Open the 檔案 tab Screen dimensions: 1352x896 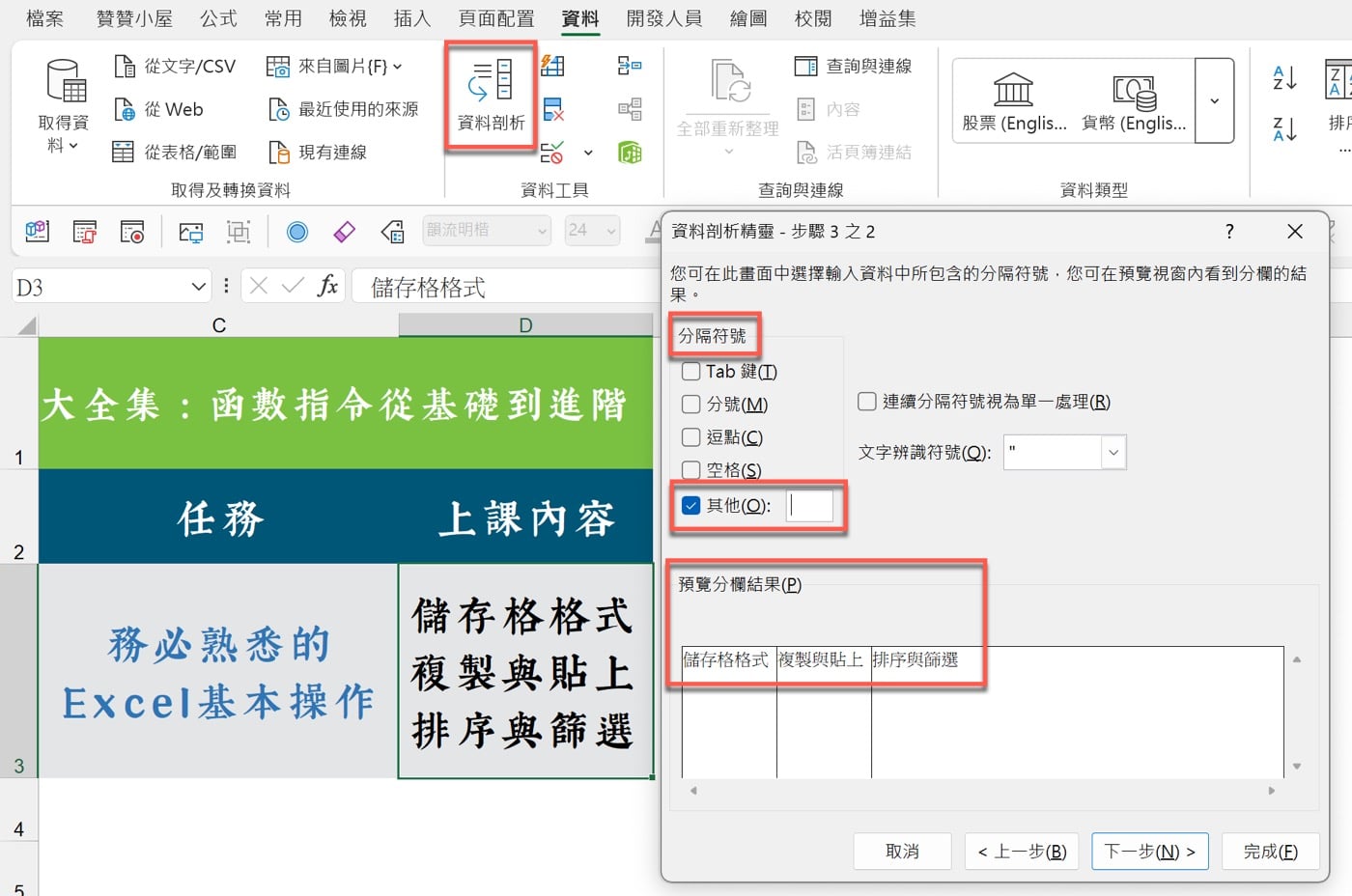pos(44,18)
